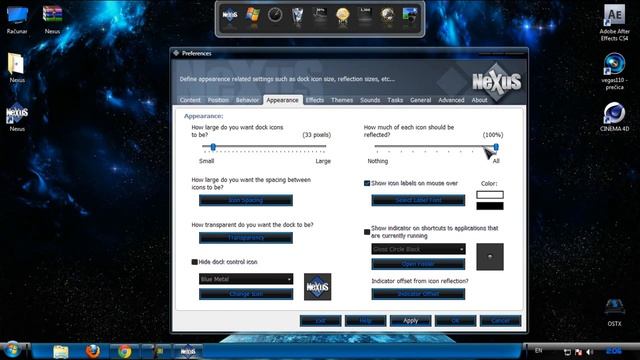640x360 pixels.
Task: Click the globe icon in the dock
Action: pos(387,16)
